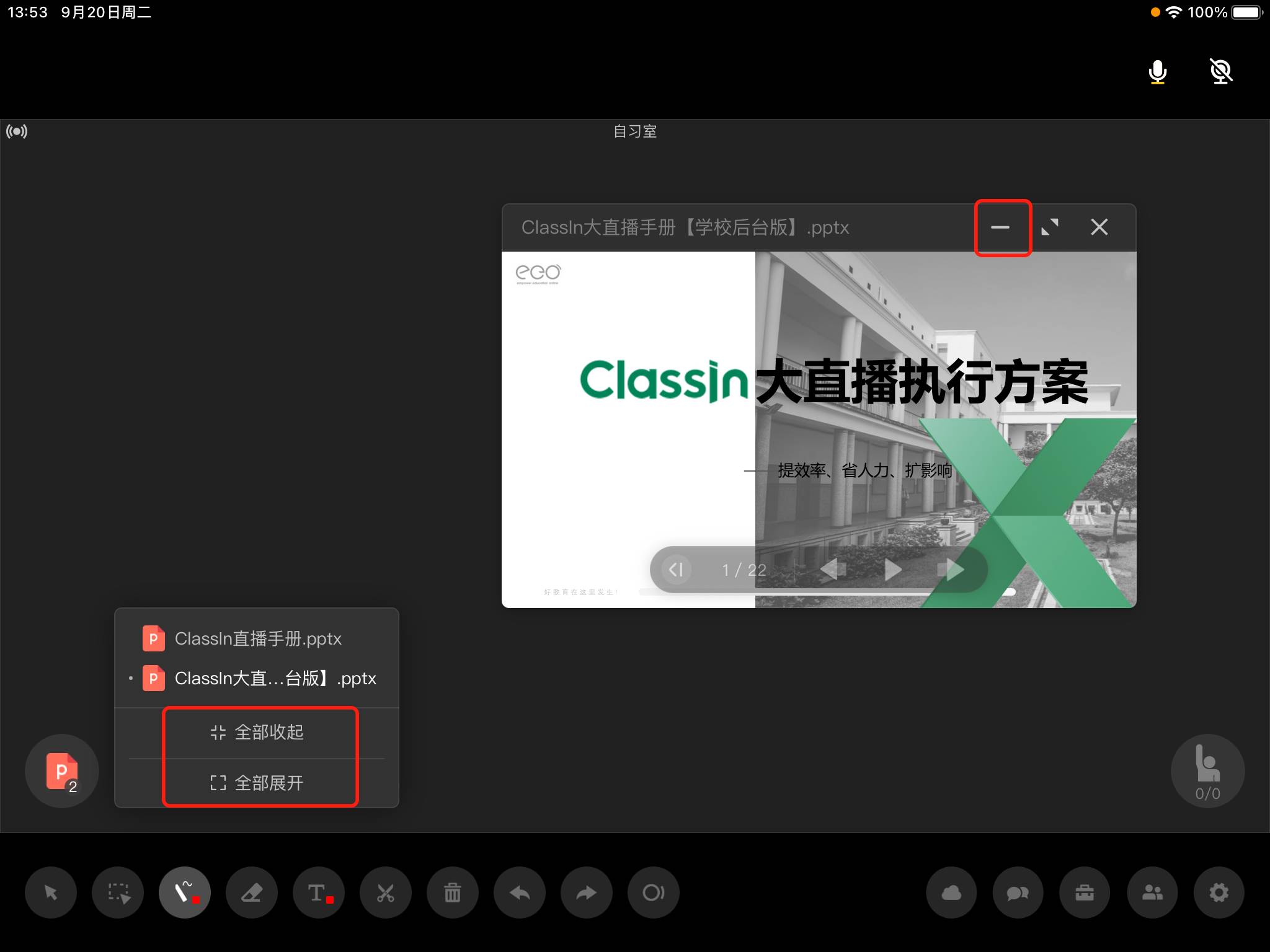1270x952 pixels.
Task: Skip to next slide page
Action: pos(952,570)
